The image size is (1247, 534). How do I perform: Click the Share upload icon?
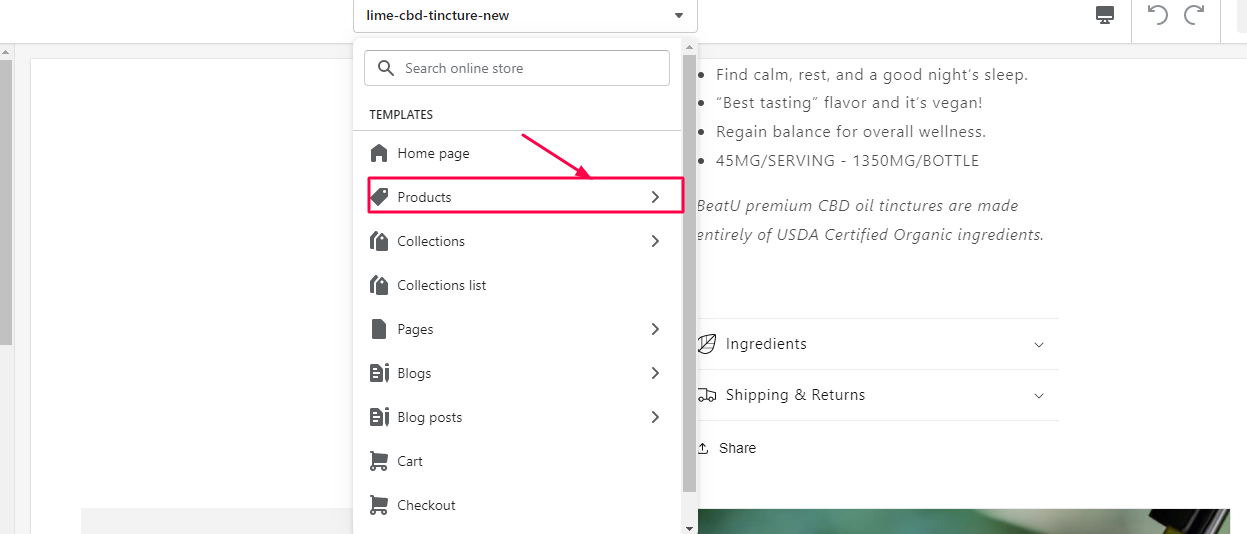coord(703,448)
